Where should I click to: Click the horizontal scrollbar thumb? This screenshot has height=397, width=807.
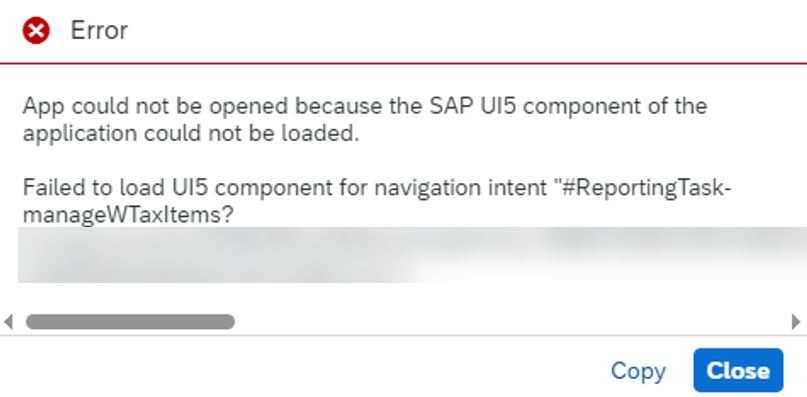[x=130, y=322]
